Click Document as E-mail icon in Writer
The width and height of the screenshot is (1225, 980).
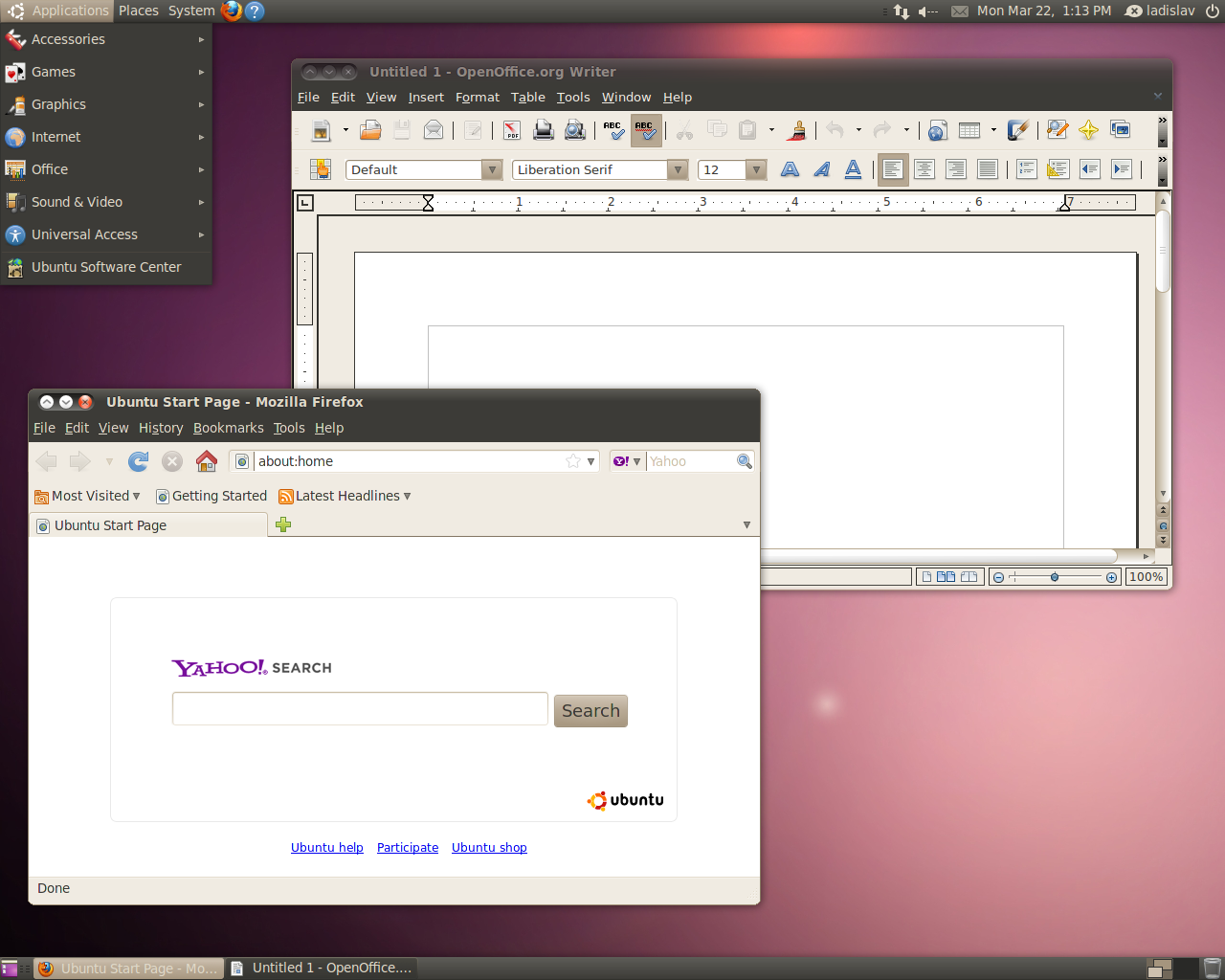pyautogui.click(x=434, y=130)
